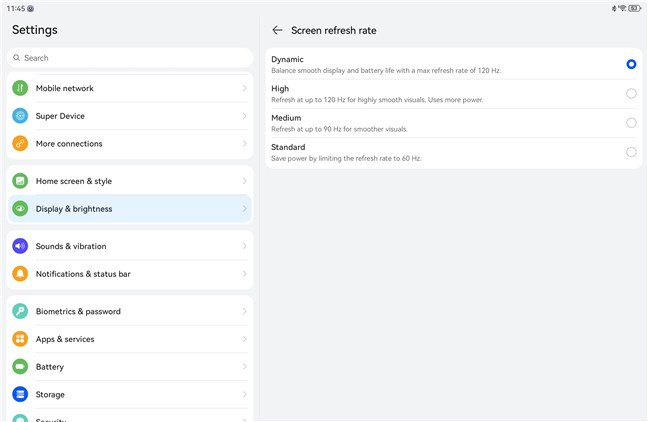Choose the Standard 60 Hz radio option
Viewport: 648px width, 422px height.
[x=631, y=152]
